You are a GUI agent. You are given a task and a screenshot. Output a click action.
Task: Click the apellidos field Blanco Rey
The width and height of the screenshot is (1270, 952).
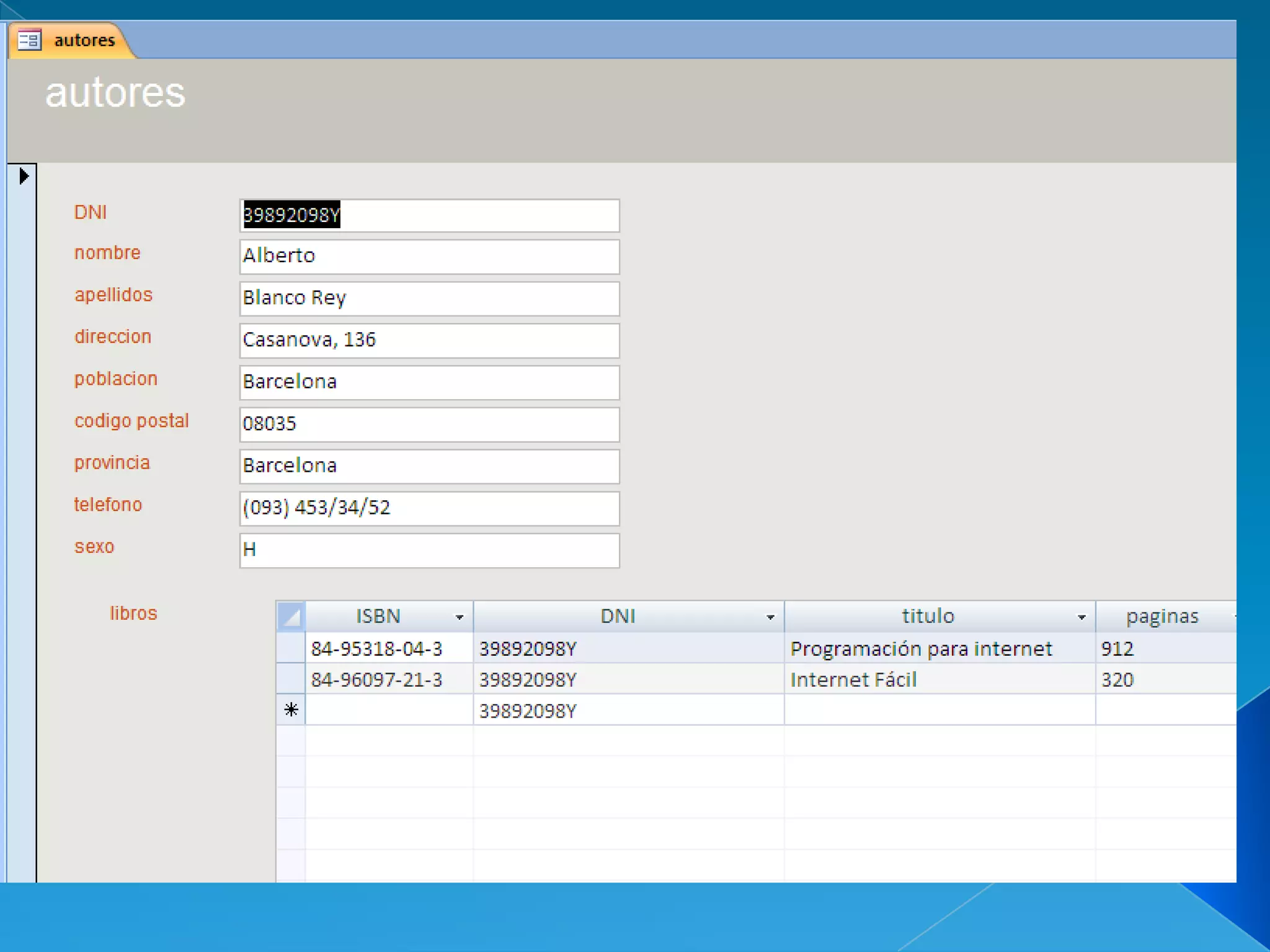tap(429, 298)
